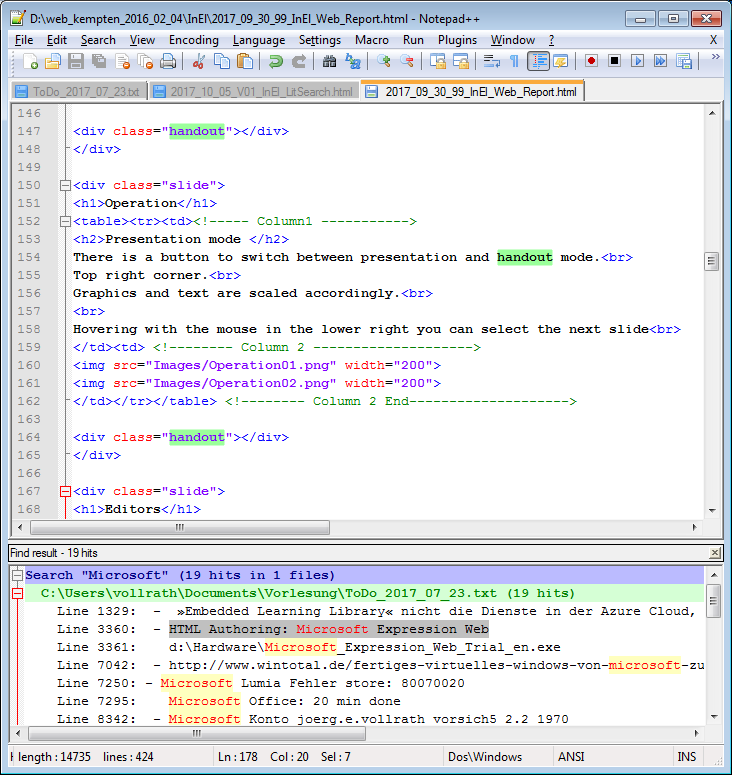The height and width of the screenshot is (775, 732).
Task: Save the current document with the floppy icon
Action: pos(76,62)
